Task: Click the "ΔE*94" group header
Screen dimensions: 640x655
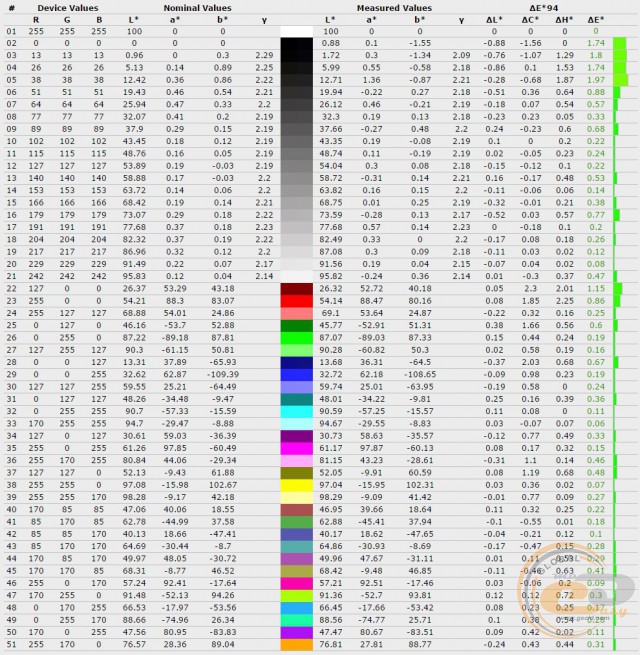Action: (x=543, y=8)
